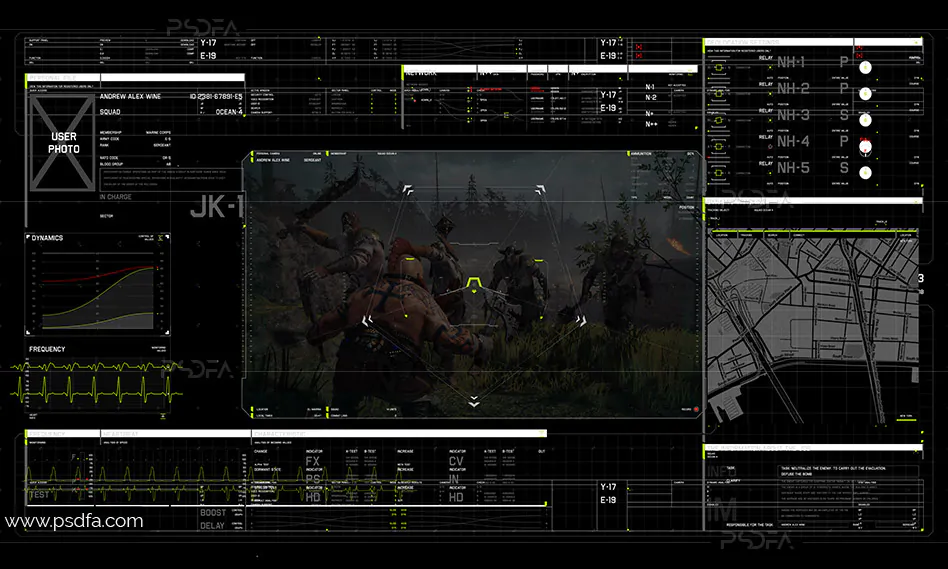Image resolution: width=948 pixels, height=569 pixels.
Task: Click the N++ network entry
Action: click(x=651, y=124)
